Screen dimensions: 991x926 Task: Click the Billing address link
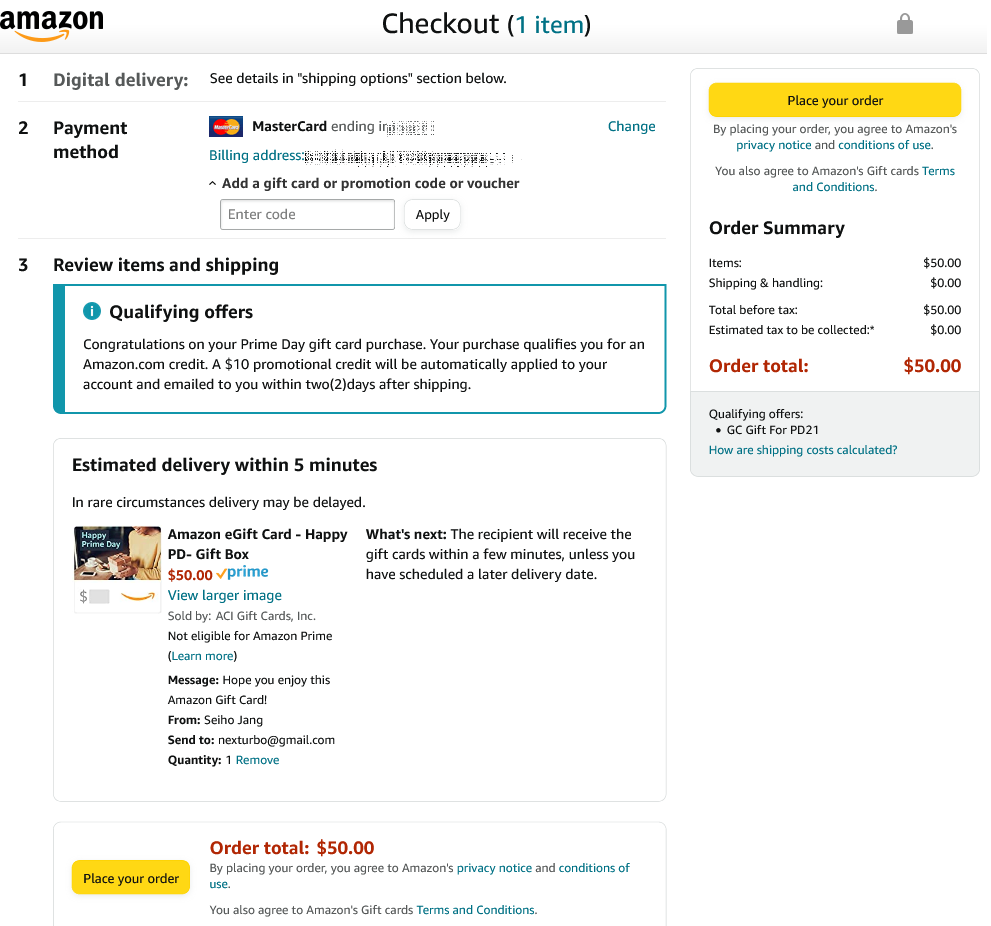256,155
